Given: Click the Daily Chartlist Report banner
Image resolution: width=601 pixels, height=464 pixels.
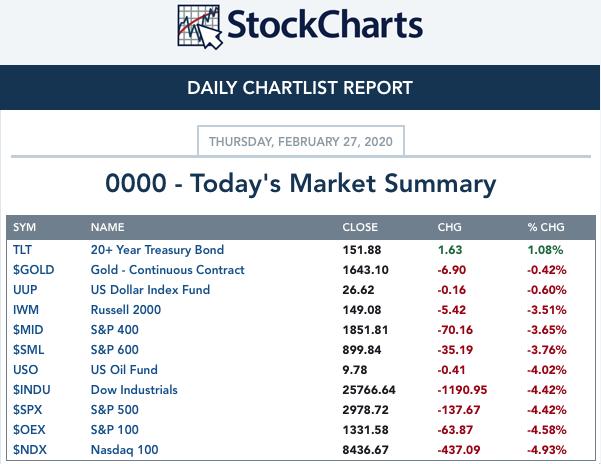Looking at the screenshot, I should 300,87.
